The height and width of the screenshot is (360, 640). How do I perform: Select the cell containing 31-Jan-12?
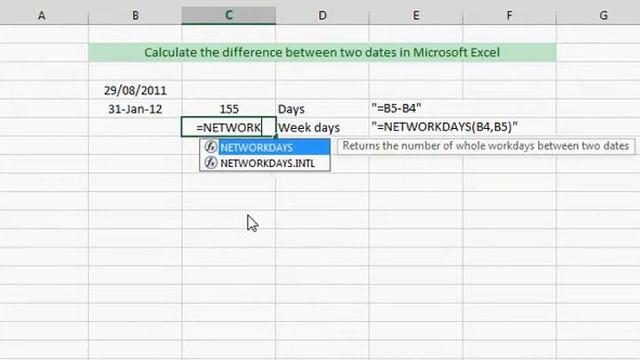coord(135,109)
